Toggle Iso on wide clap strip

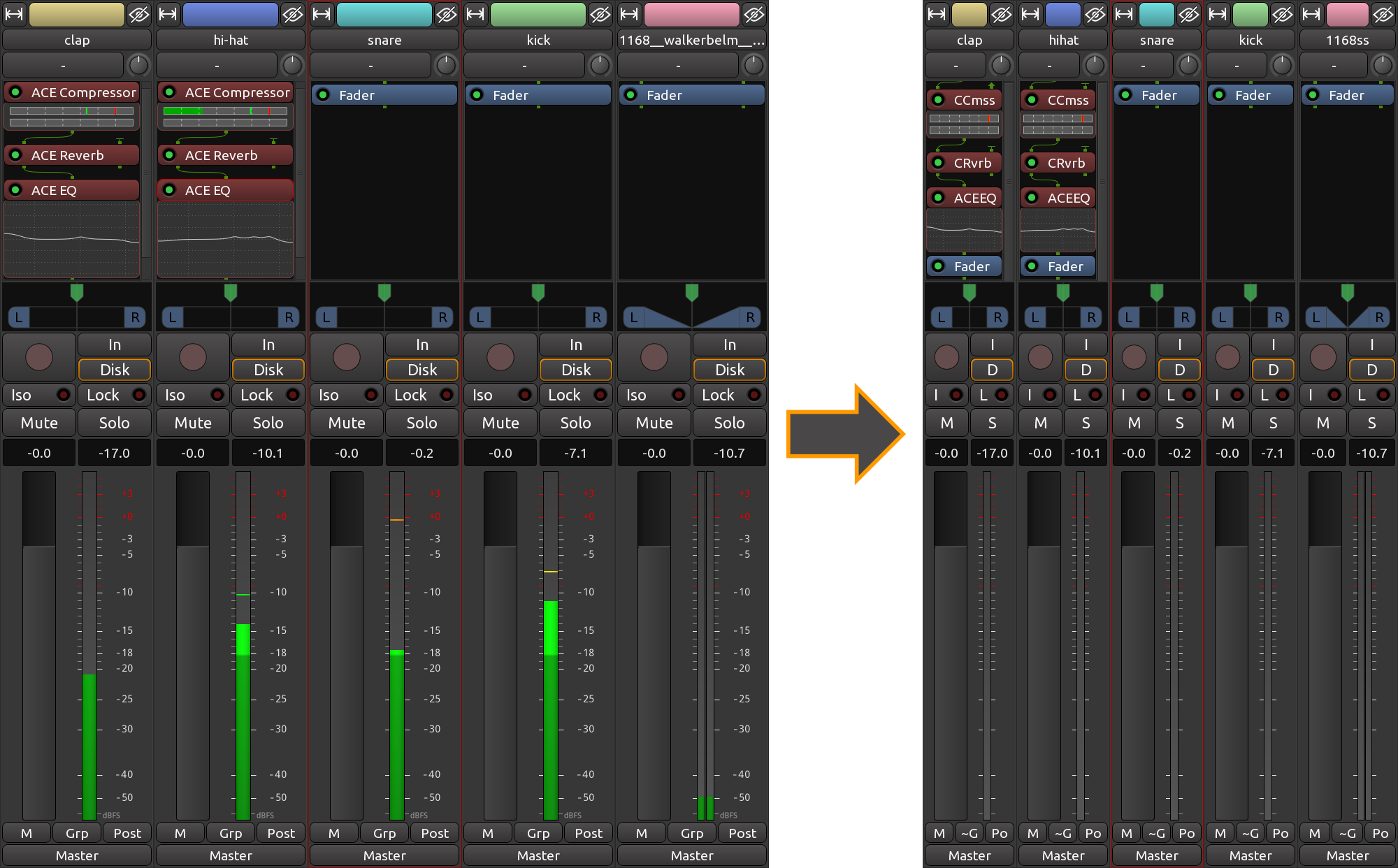pyautogui.click(x=39, y=395)
